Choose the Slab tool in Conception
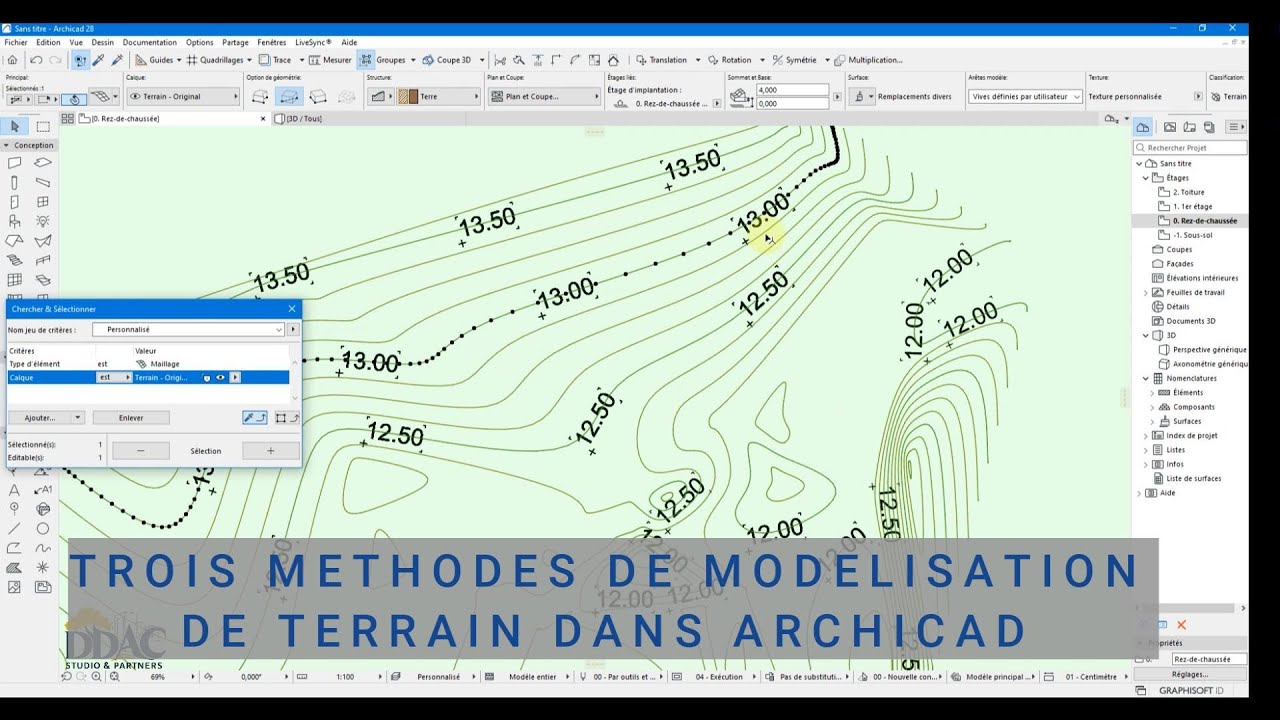Image resolution: width=1280 pixels, height=720 pixels. coord(43,163)
